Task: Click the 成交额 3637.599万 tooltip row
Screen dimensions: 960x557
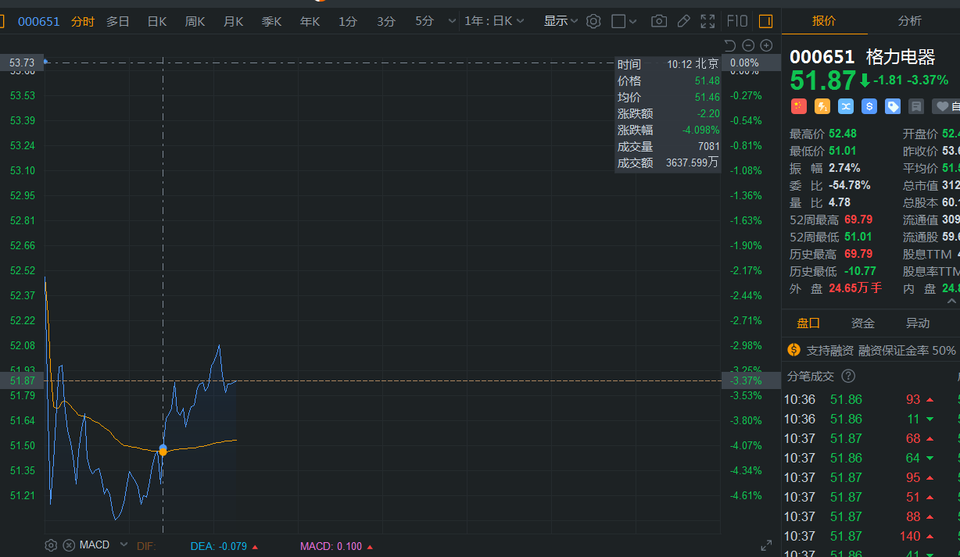Action: (x=668, y=163)
